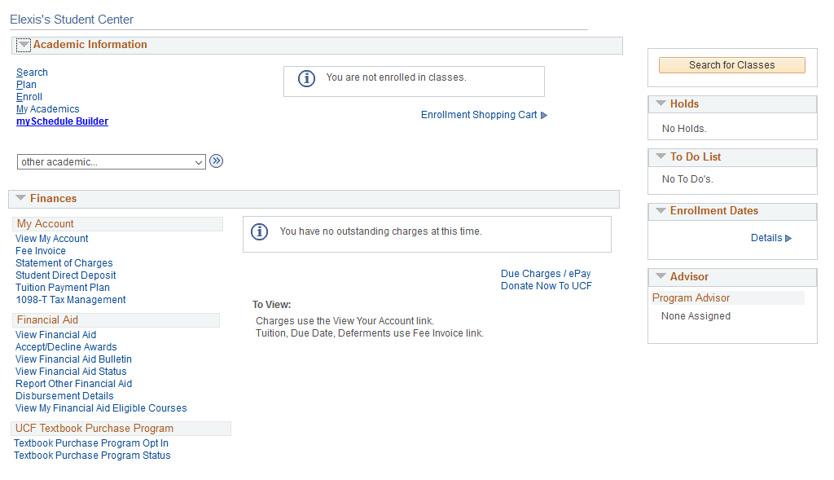Click the go arrow beside other academic dropdown
The width and height of the screenshot is (834, 480).
pos(216,161)
